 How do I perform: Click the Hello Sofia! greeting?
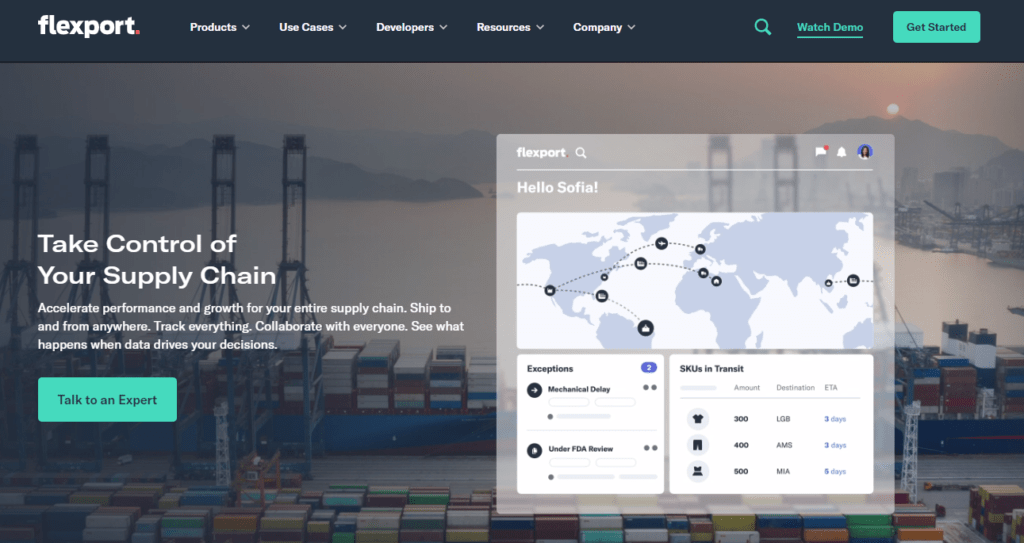pyautogui.click(x=557, y=188)
